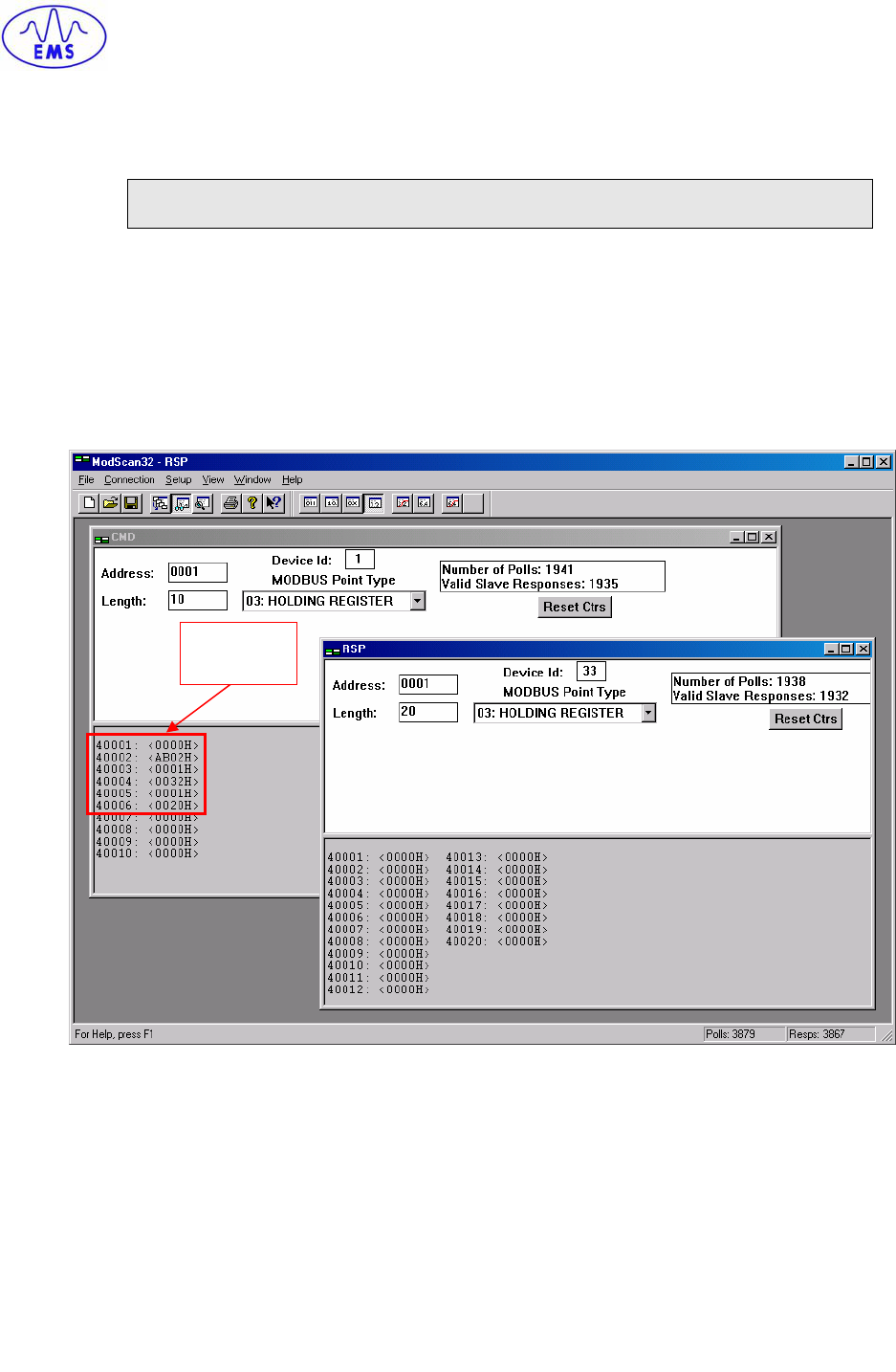Image resolution: width=896 pixels, height=1372 pixels.
Task: Click Device Id field showing 33
Action: tap(591, 671)
